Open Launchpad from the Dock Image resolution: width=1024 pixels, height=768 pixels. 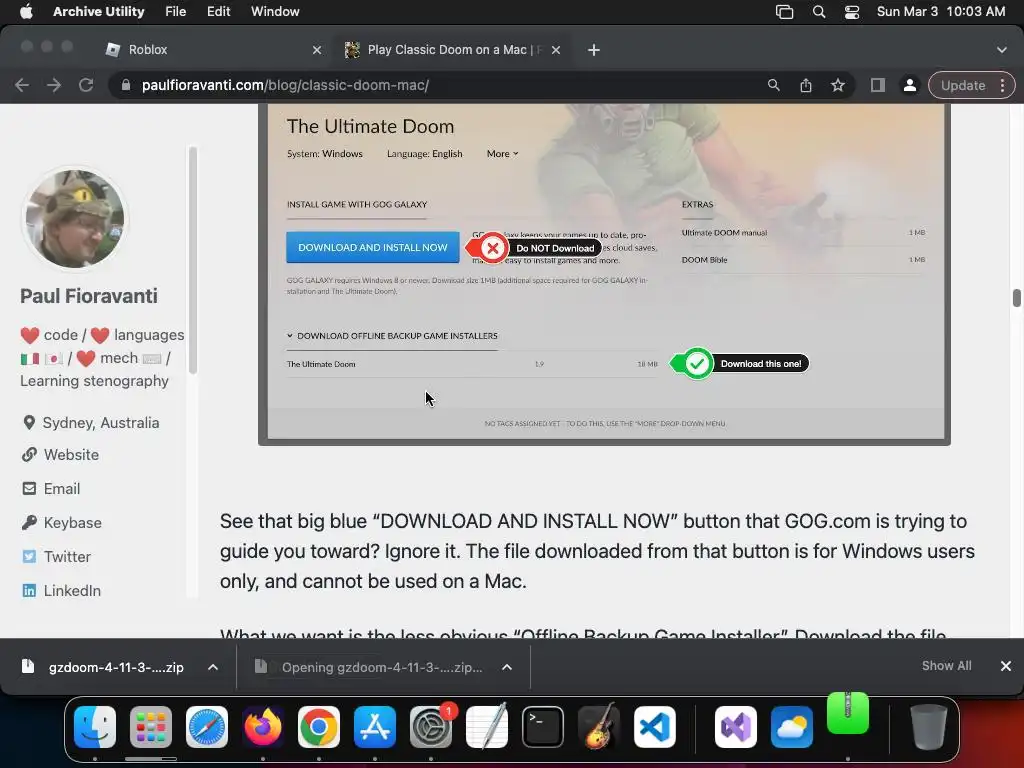point(151,727)
